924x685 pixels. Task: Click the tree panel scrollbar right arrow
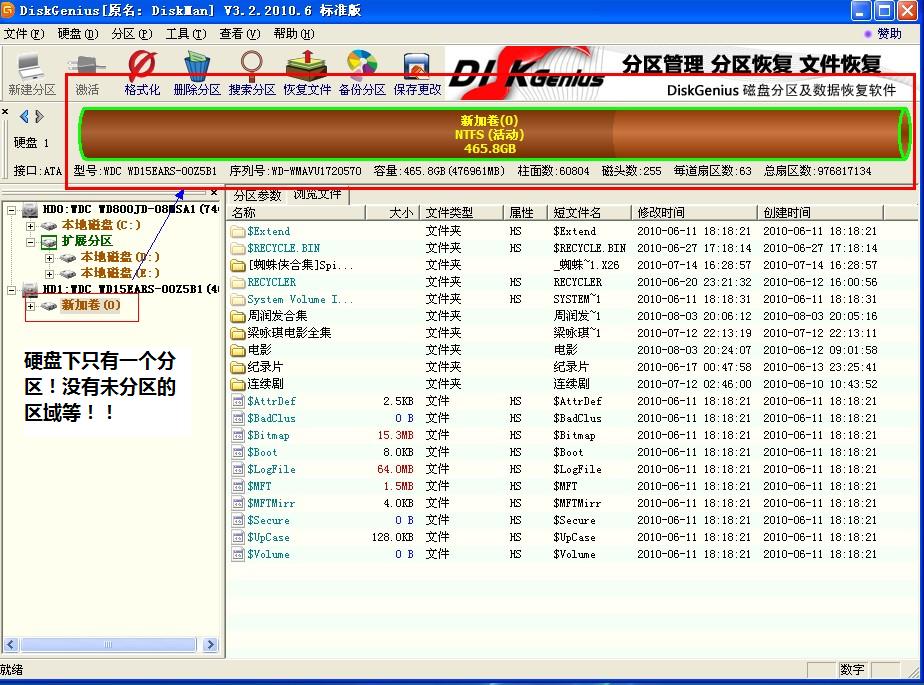[210, 644]
